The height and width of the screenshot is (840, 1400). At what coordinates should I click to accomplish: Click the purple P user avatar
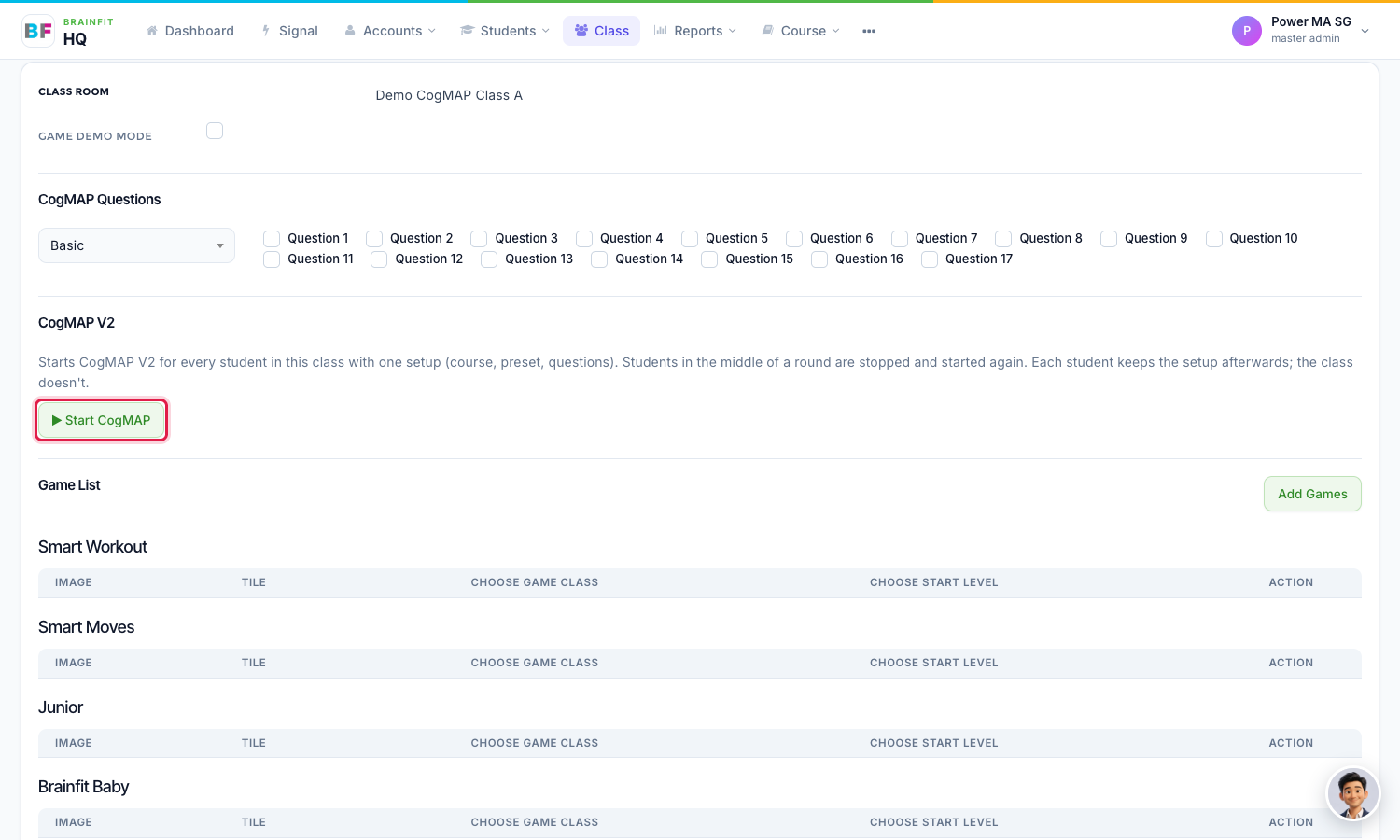click(1247, 31)
